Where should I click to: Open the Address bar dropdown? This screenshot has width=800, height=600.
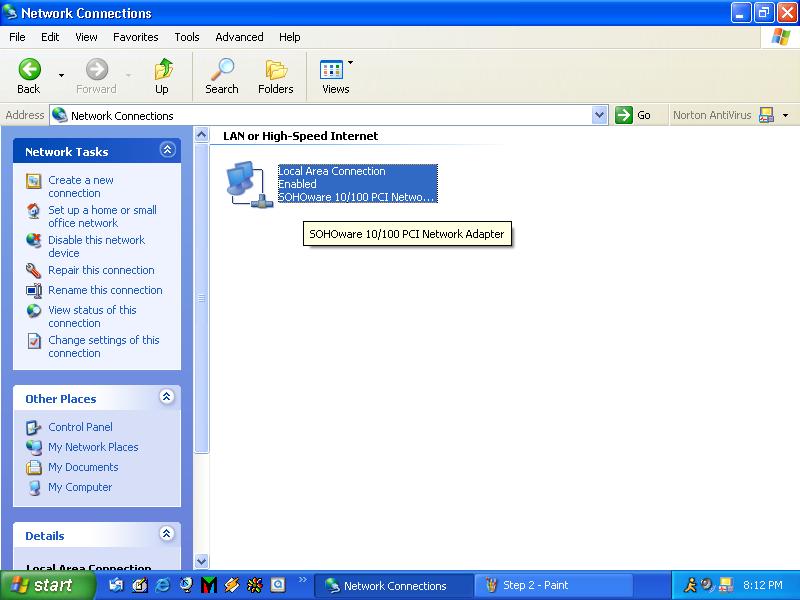click(x=600, y=115)
